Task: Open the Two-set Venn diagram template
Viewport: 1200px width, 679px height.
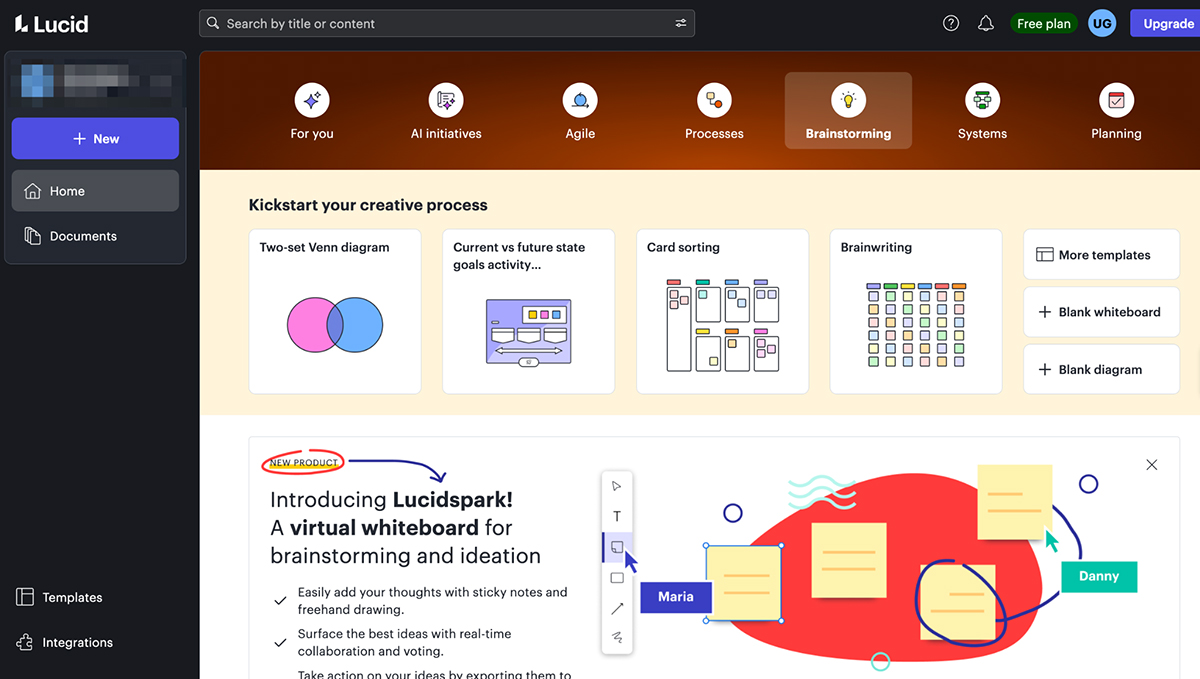Action: 334,310
